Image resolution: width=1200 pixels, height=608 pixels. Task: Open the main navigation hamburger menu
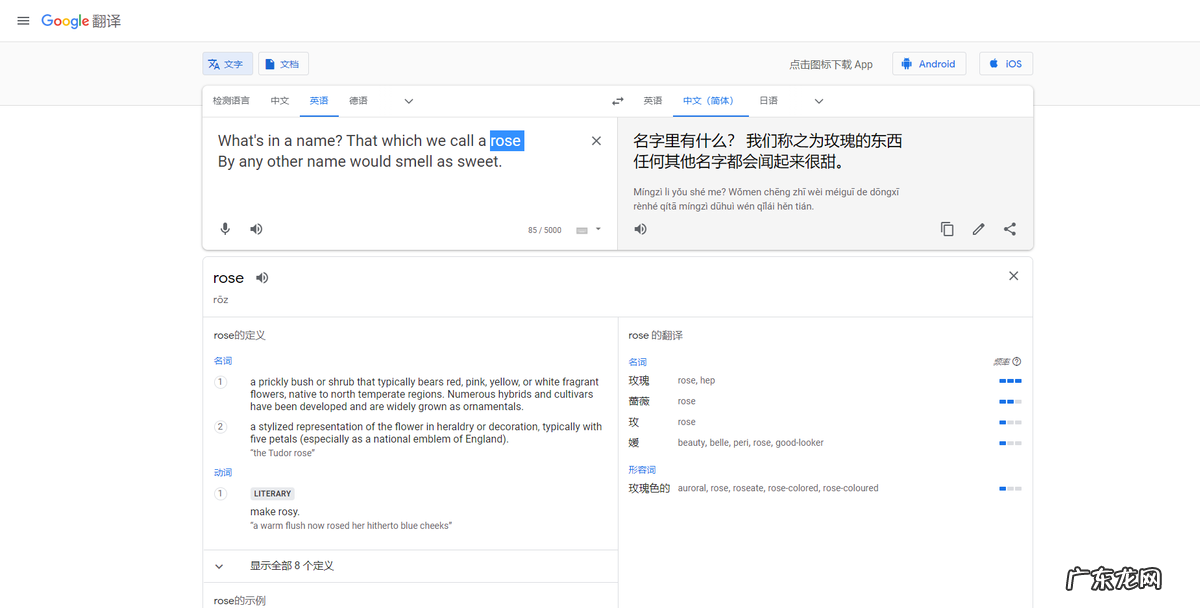point(23,20)
